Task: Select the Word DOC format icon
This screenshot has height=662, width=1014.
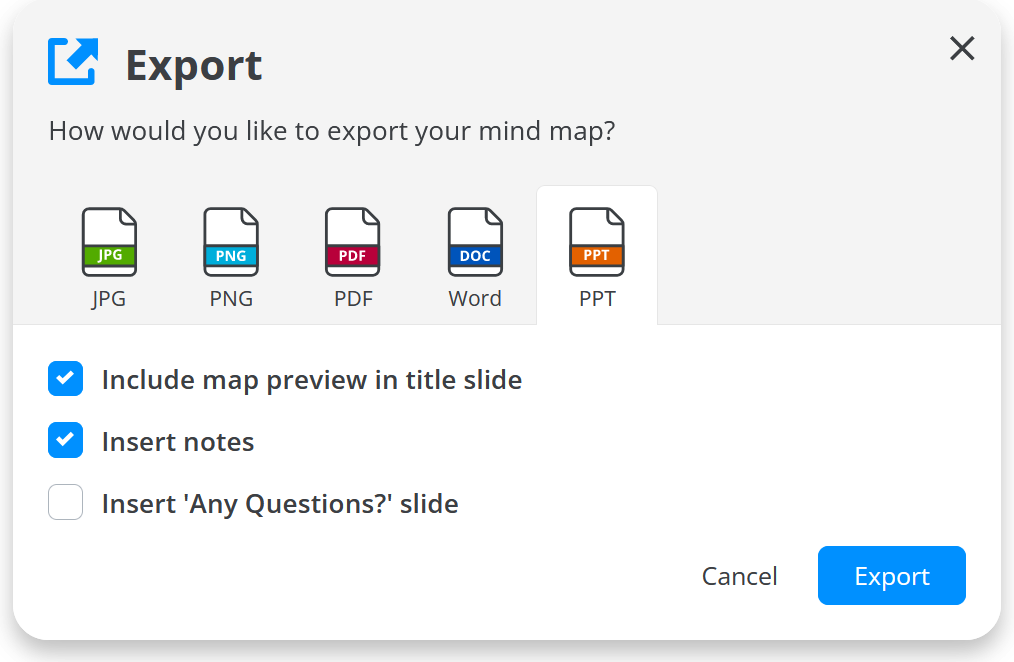Action: [x=475, y=241]
